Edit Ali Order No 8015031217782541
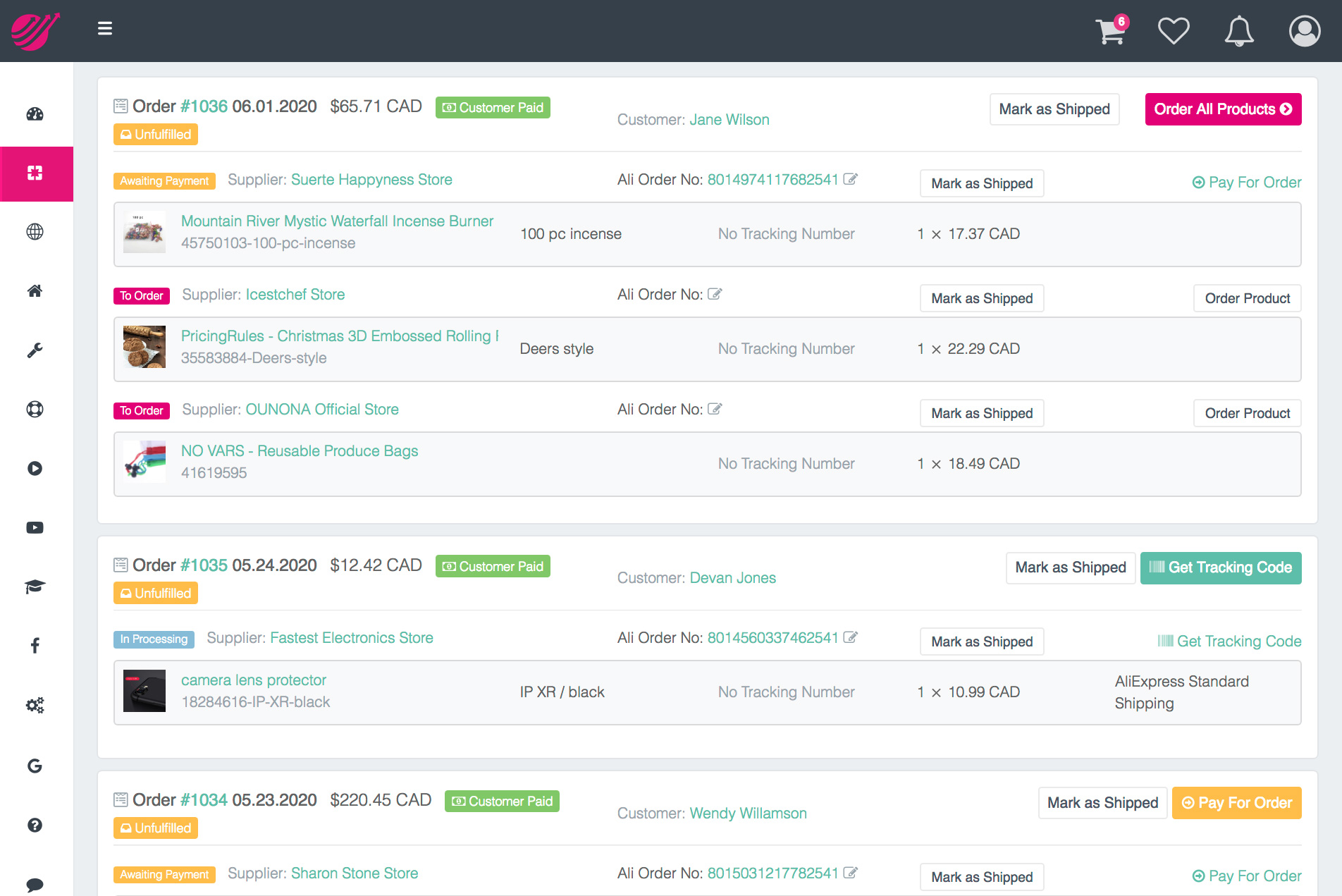1342x896 pixels. point(851,873)
